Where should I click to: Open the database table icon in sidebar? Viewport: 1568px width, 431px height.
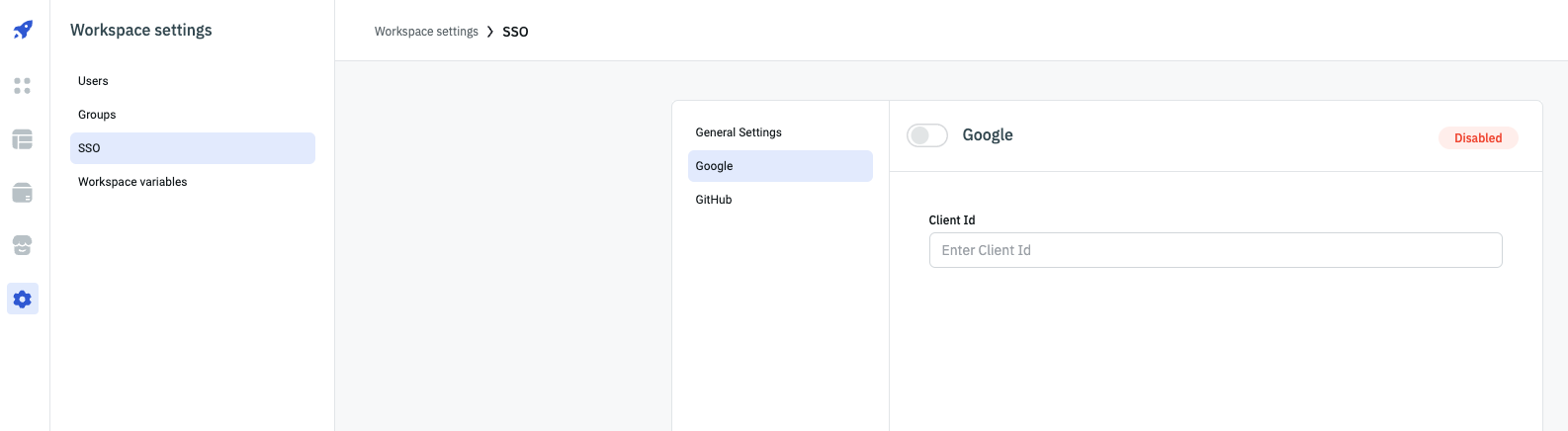coord(23,139)
